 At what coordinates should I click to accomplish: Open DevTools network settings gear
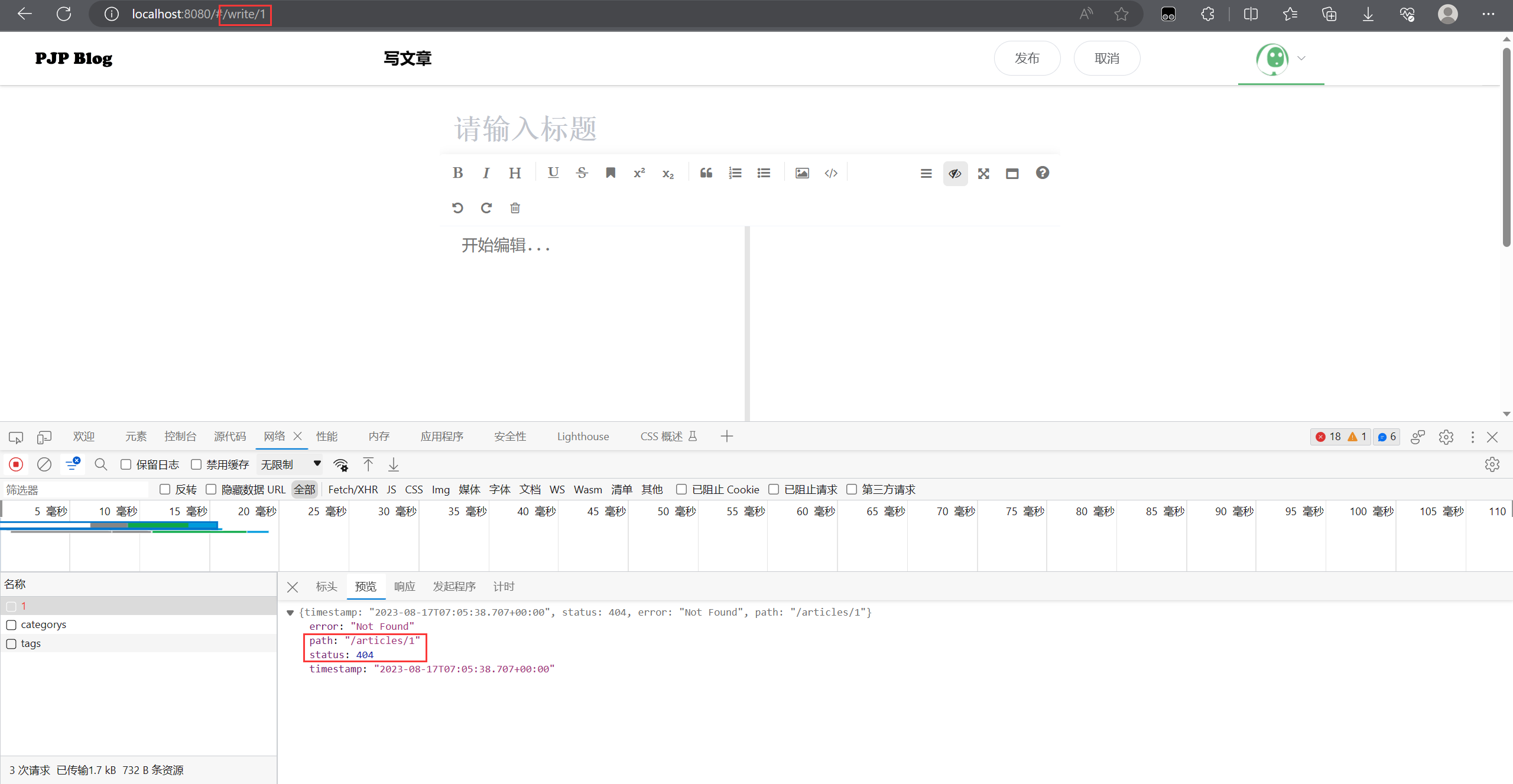pos(1492,464)
